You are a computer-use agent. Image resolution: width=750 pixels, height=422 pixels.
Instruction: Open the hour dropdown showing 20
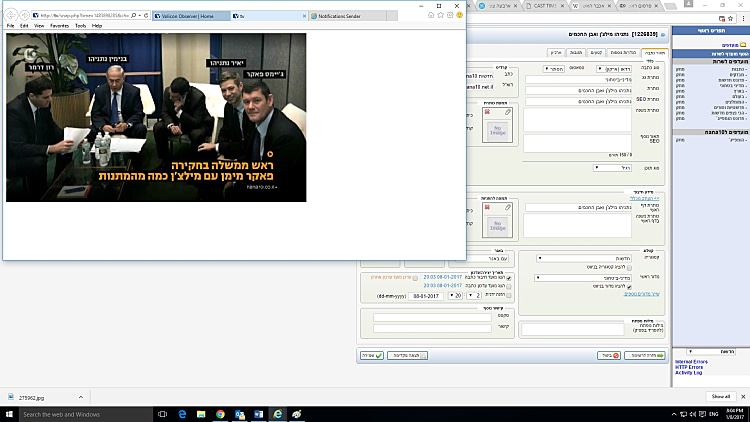pos(459,296)
